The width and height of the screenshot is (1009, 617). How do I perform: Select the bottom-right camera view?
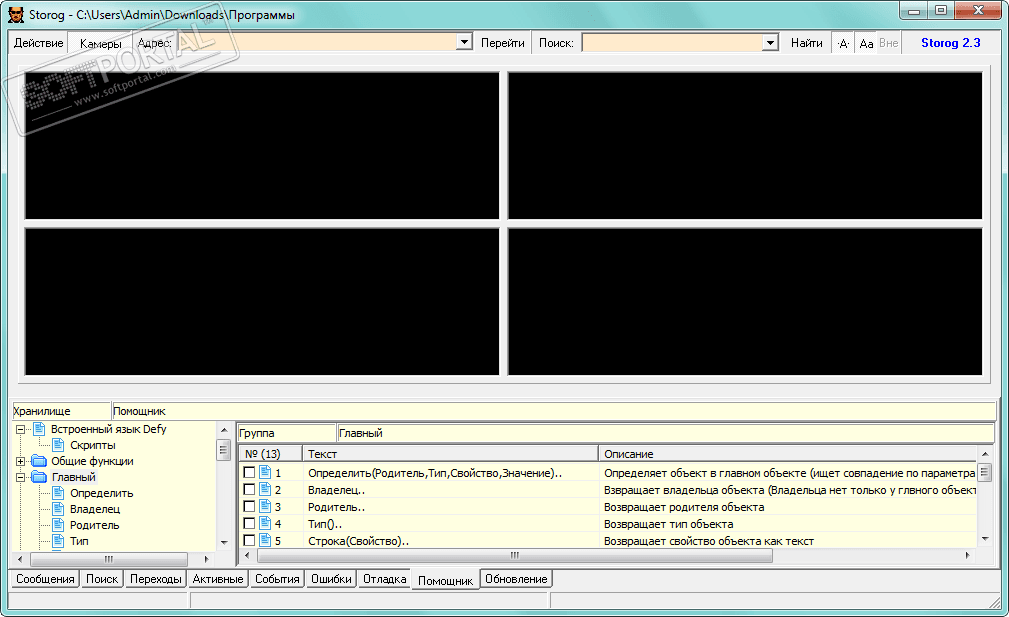pos(745,301)
